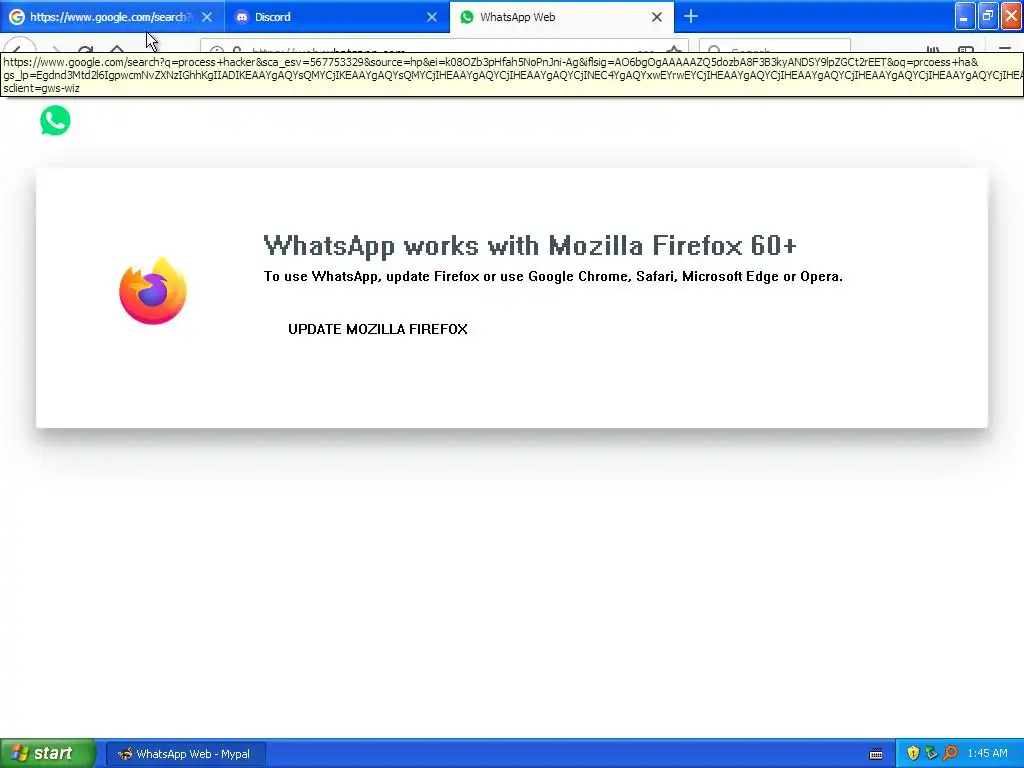Click the 1:45 AM system clock
This screenshot has height=768, width=1024.
(987, 754)
